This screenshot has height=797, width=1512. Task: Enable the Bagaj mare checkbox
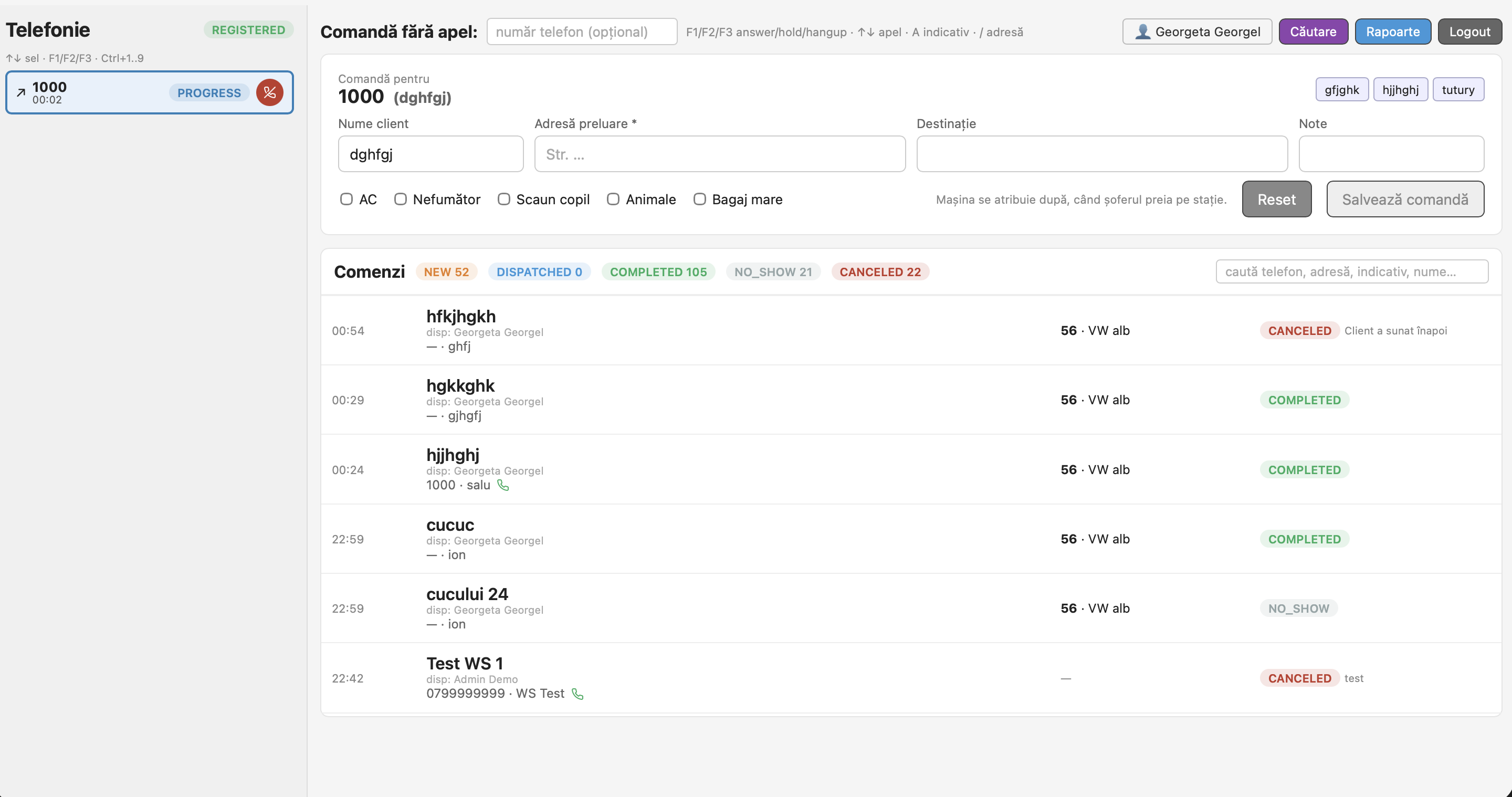pyautogui.click(x=700, y=199)
